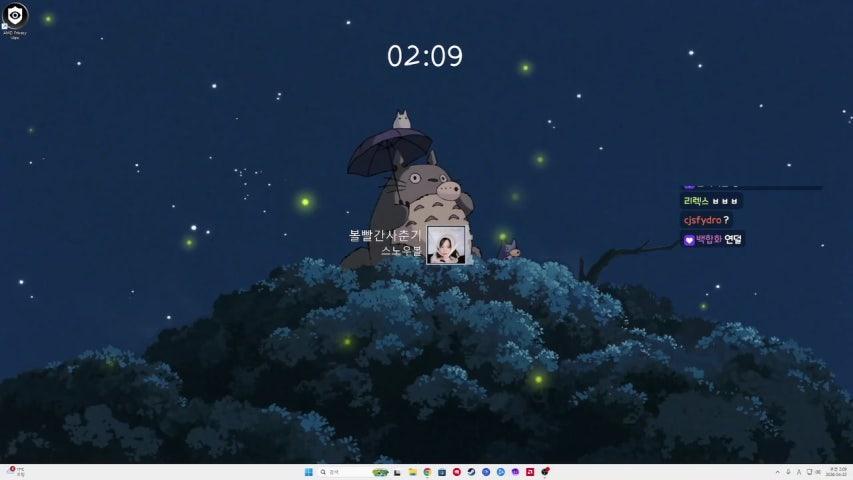Click the '스노우볼' text under the song title

tap(401, 251)
